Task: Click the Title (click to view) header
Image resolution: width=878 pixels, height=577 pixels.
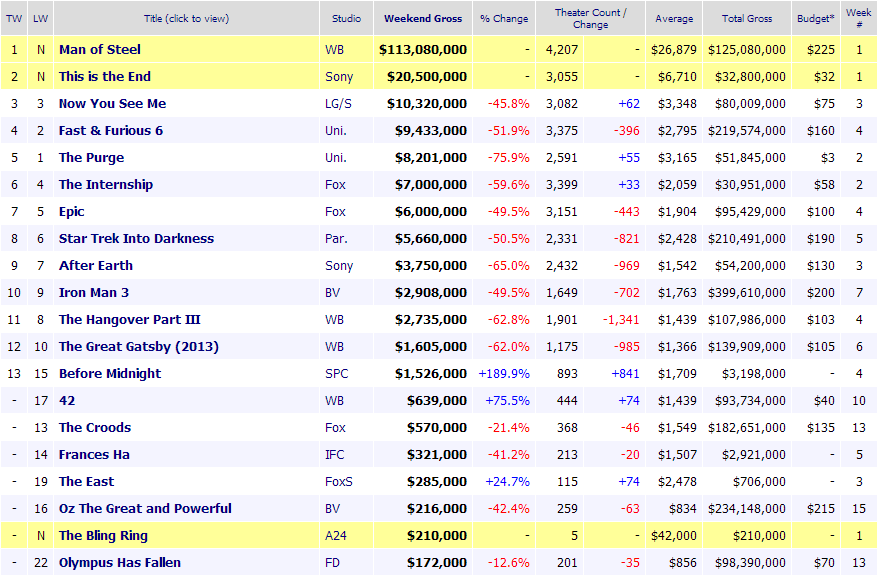Action: [x=186, y=18]
